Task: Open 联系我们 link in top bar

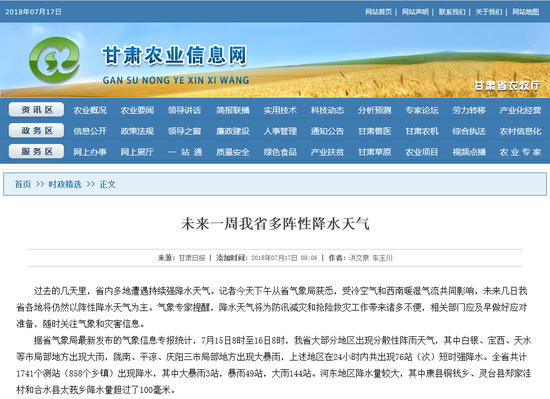Action: (x=452, y=12)
